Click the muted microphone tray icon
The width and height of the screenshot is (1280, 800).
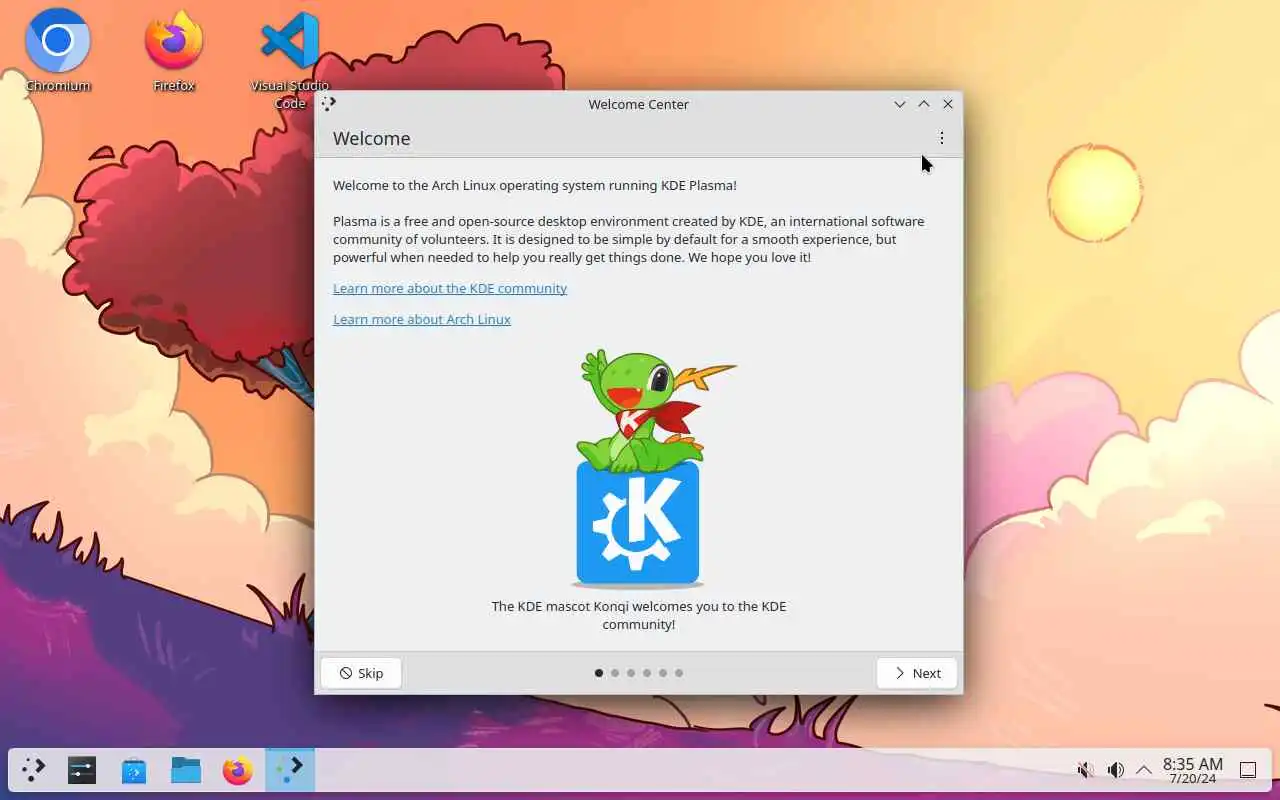coord(1085,770)
